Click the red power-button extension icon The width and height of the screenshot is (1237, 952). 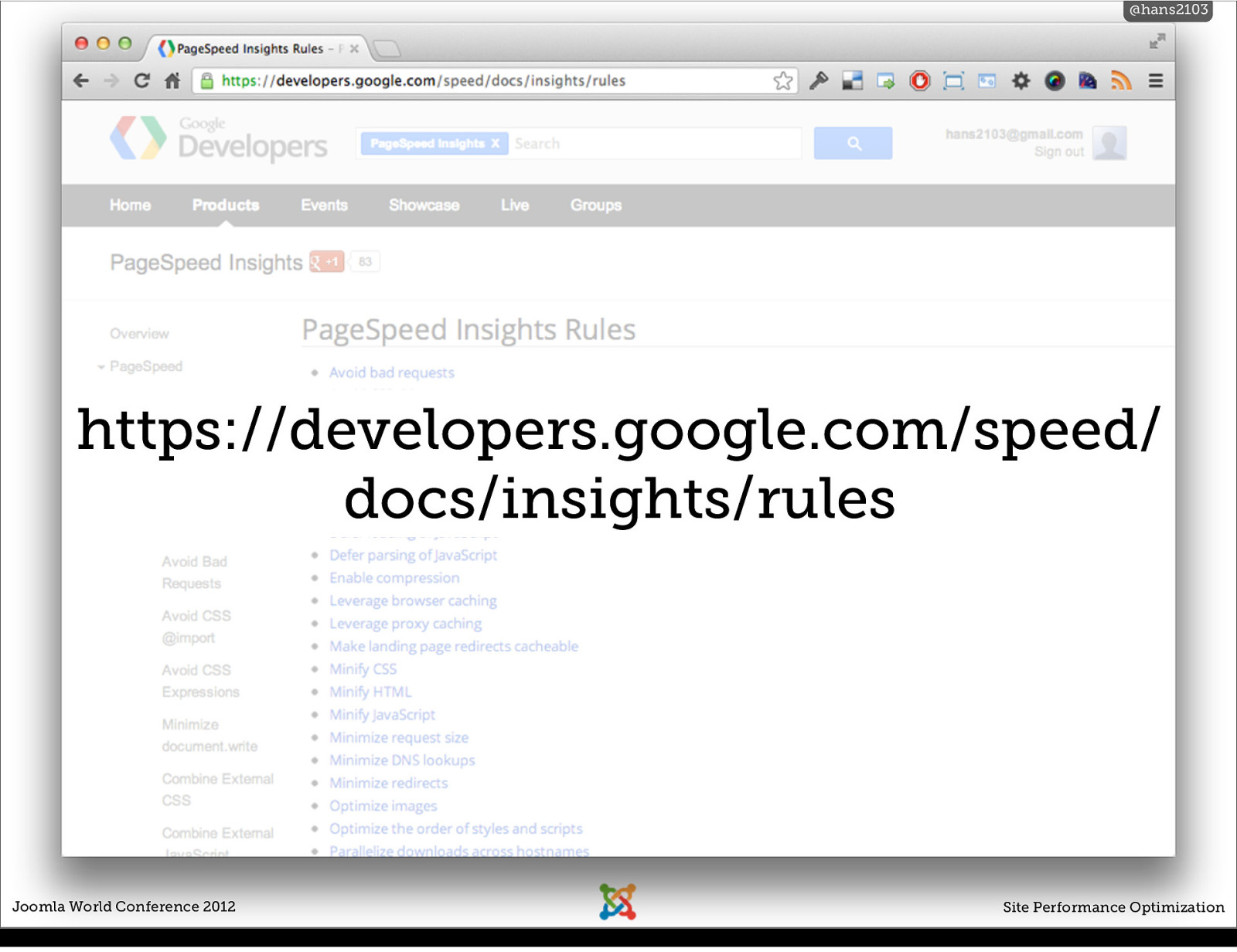(x=920, y=80)
